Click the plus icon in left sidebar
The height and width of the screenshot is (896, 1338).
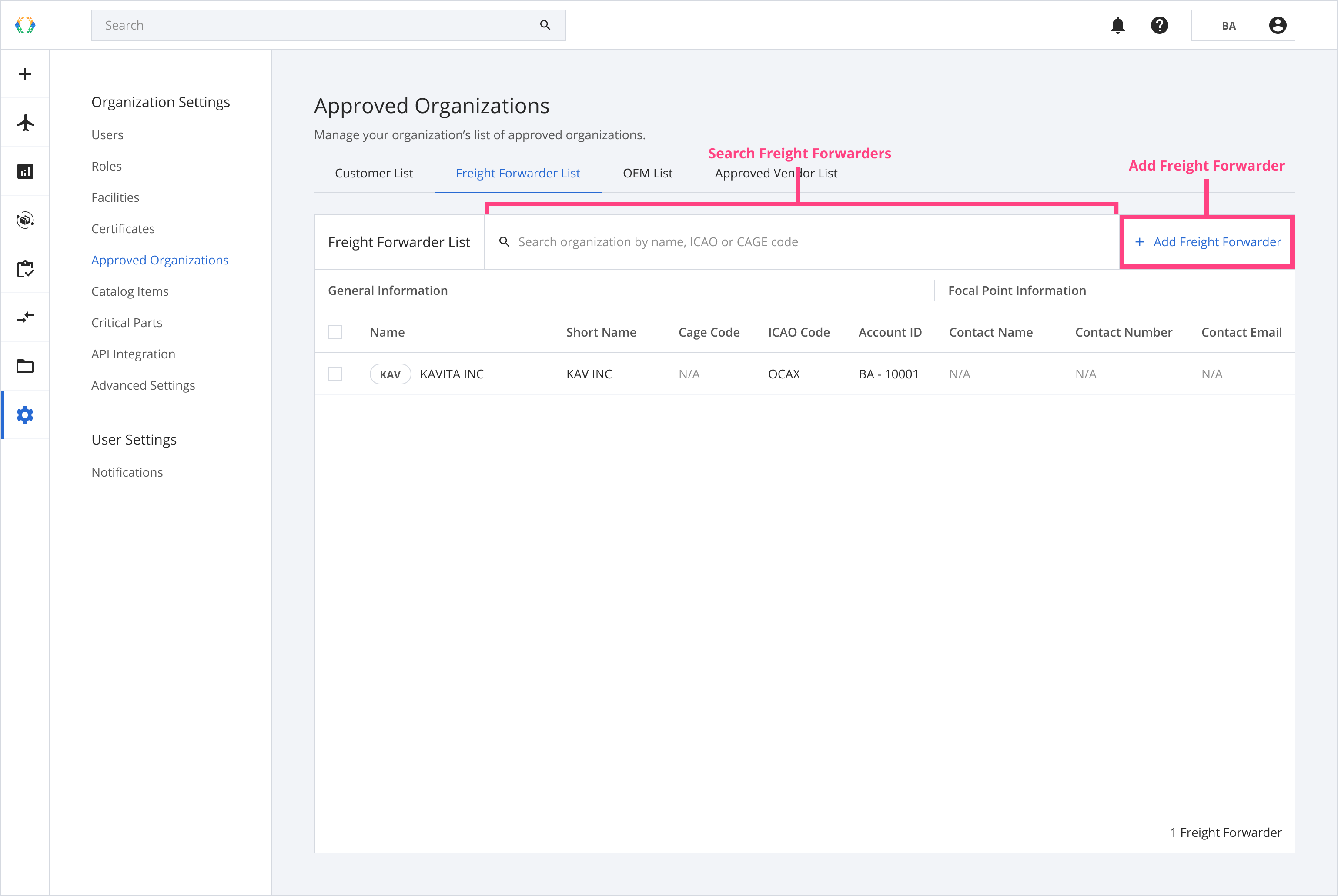click(x=25, y=74)
